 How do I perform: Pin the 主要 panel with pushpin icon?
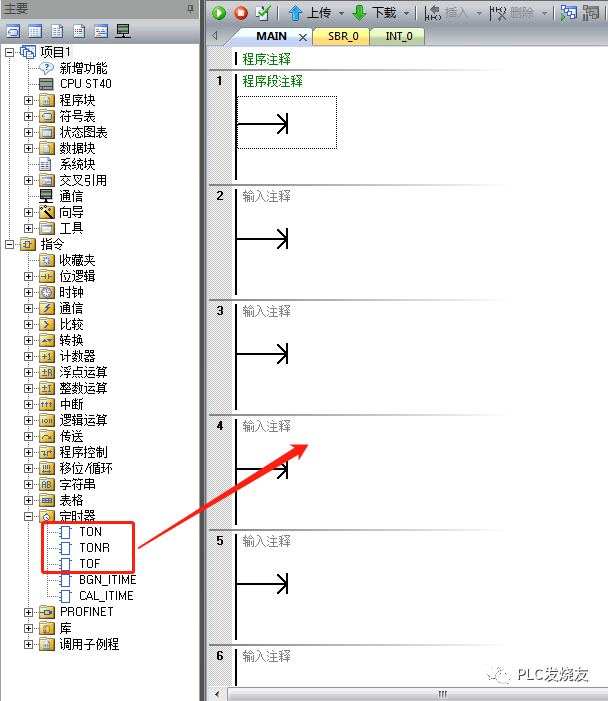tap(190, 9)
